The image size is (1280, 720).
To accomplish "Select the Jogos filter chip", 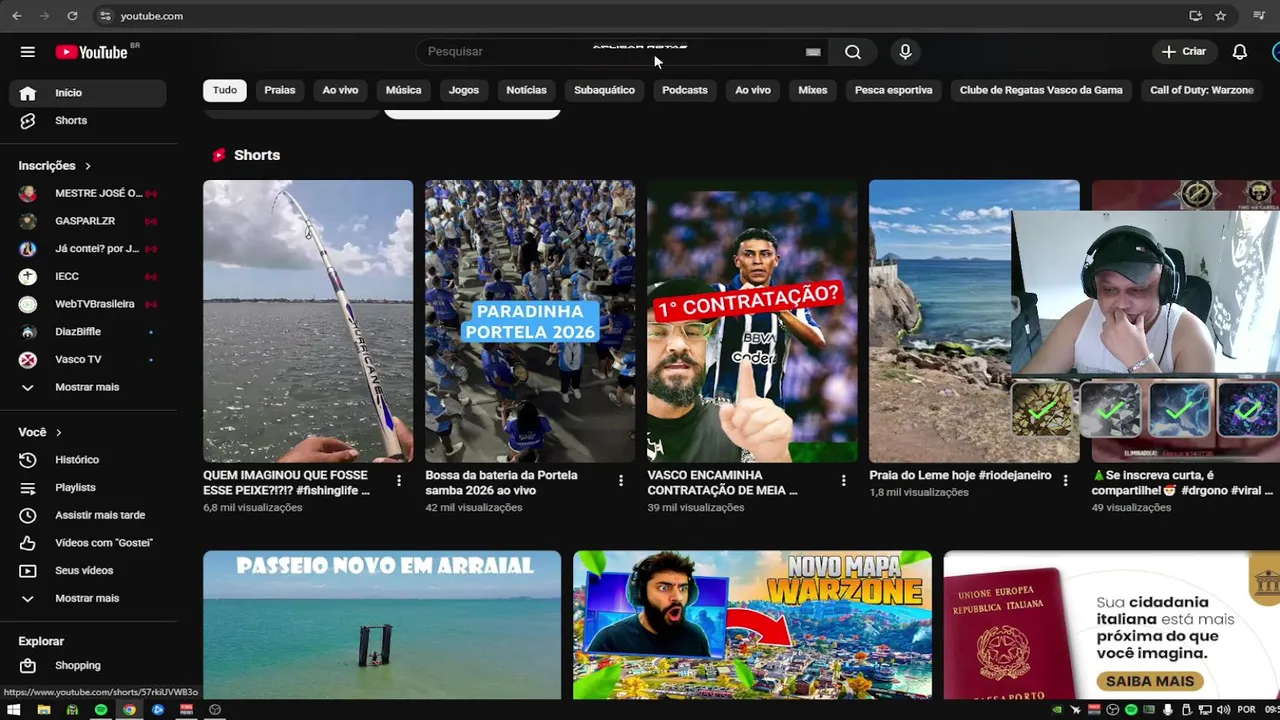I will point(464,90).
